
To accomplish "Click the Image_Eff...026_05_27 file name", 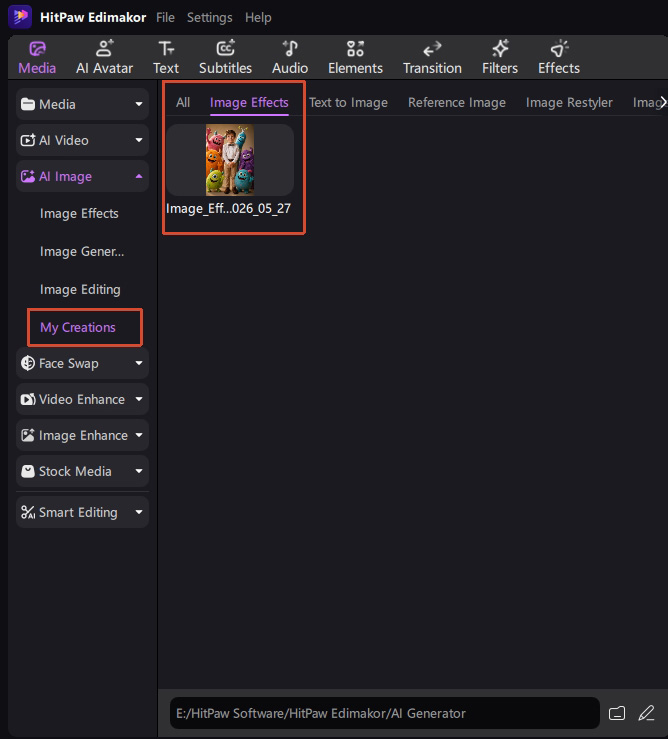I will [x=228, y=208].
